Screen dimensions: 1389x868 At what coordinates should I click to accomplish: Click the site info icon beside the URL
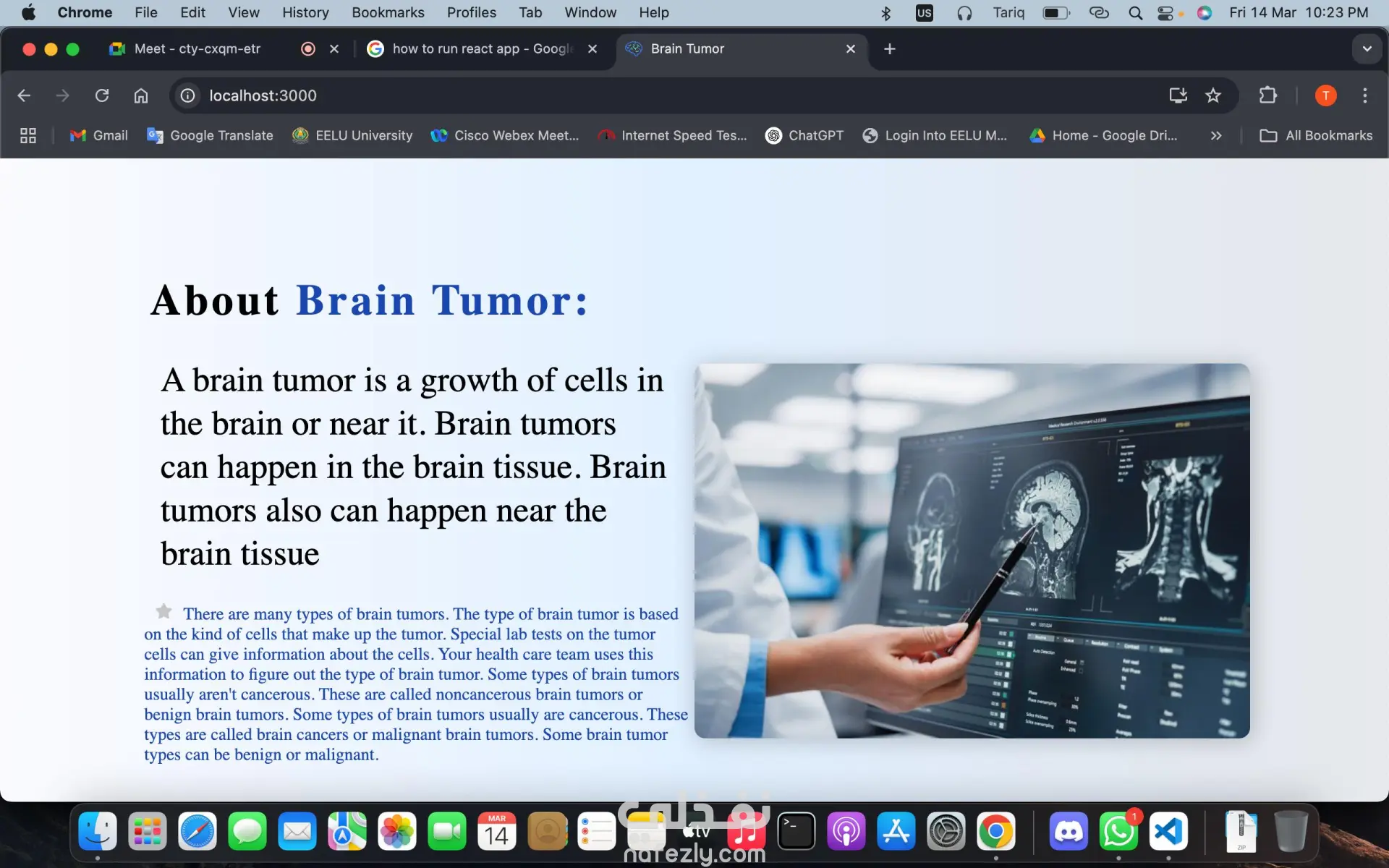coord(186,95)
